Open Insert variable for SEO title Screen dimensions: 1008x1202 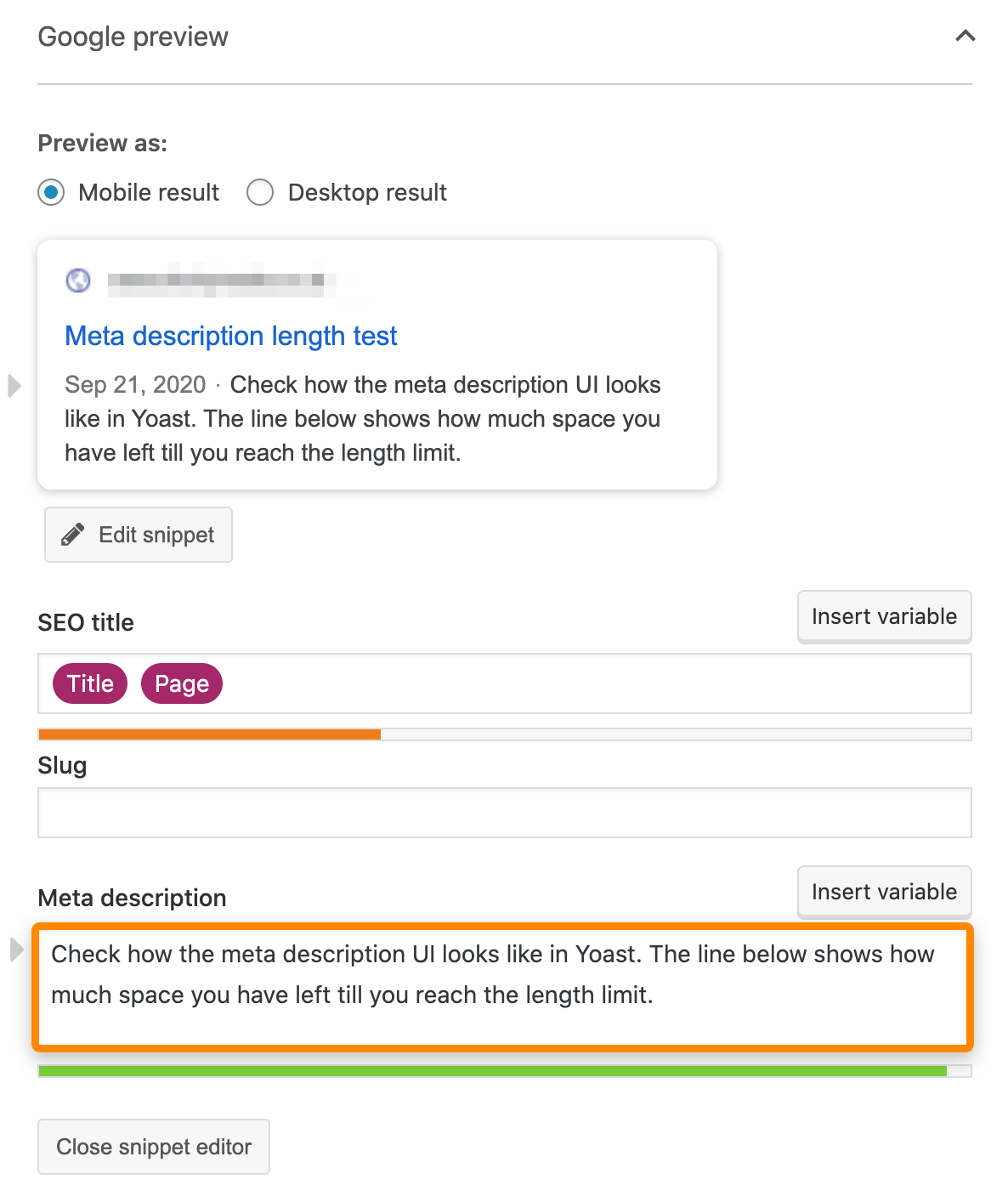pyautogui.click(x=884, y=616)
